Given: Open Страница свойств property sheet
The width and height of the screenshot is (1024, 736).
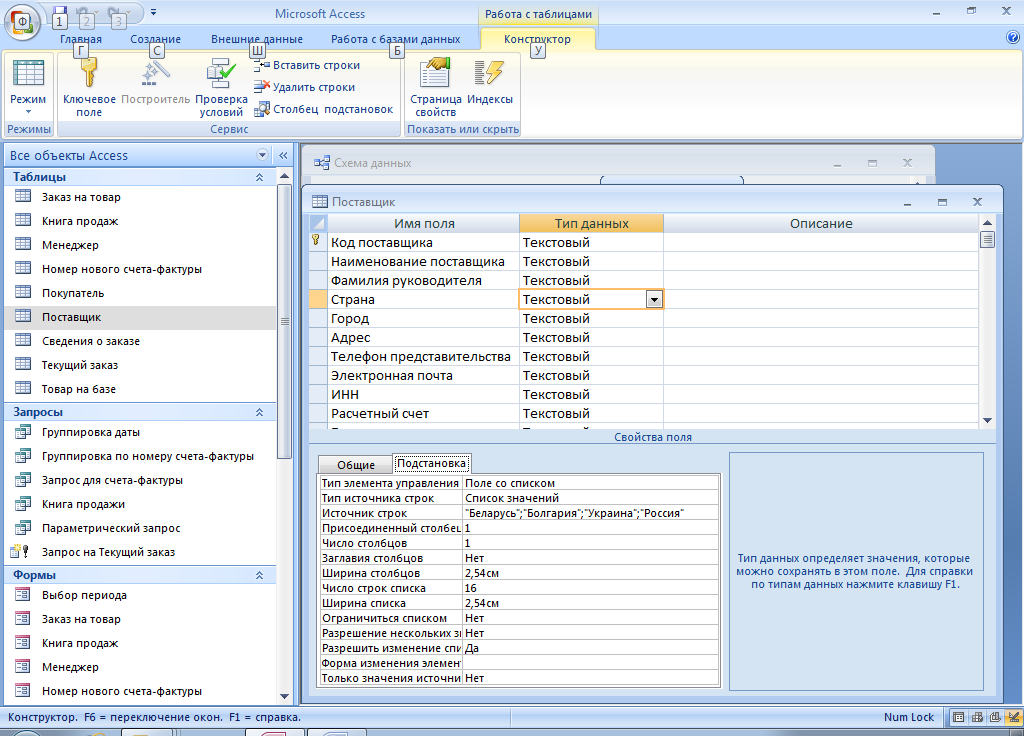Looking at the screenshot, I should click(436, 86).
